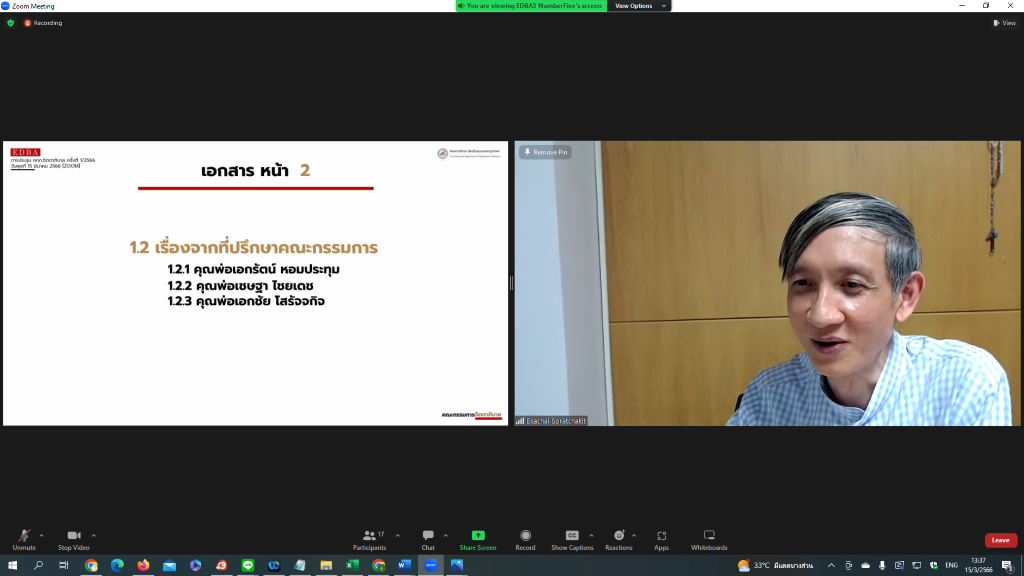Open the taskbar clock showing 13:37
The image size is (1024, 576).
click(x=978, y=566)
